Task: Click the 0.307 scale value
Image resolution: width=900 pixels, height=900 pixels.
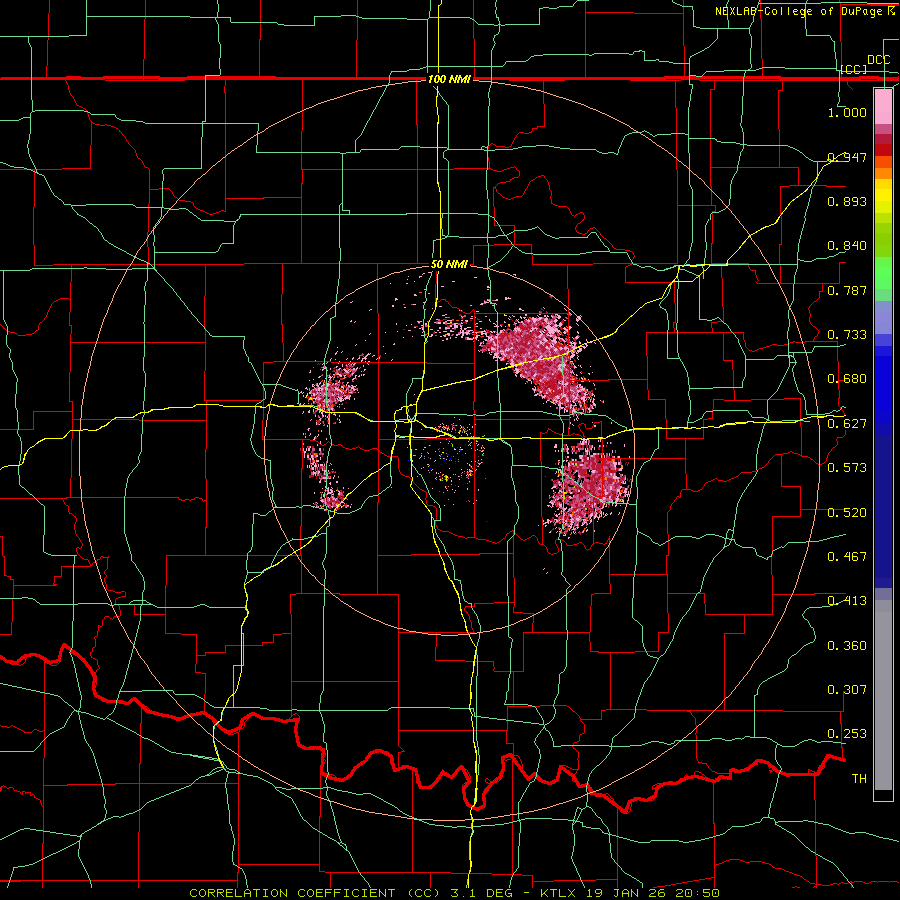Action: [847, 690]
